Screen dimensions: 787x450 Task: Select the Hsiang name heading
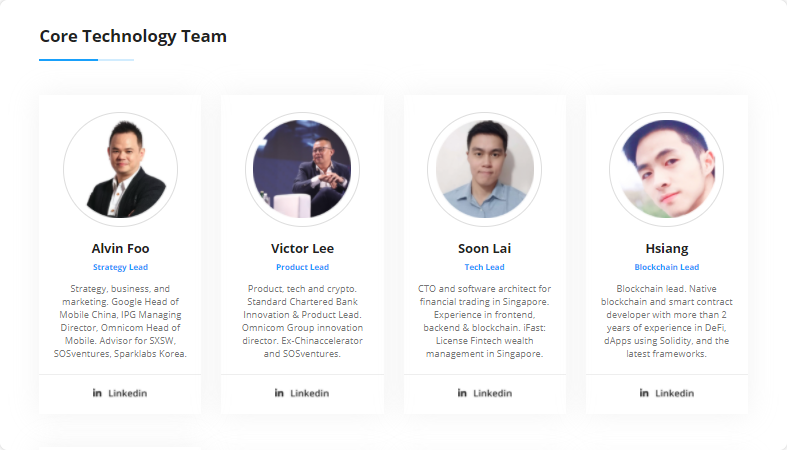pos(667,249)
